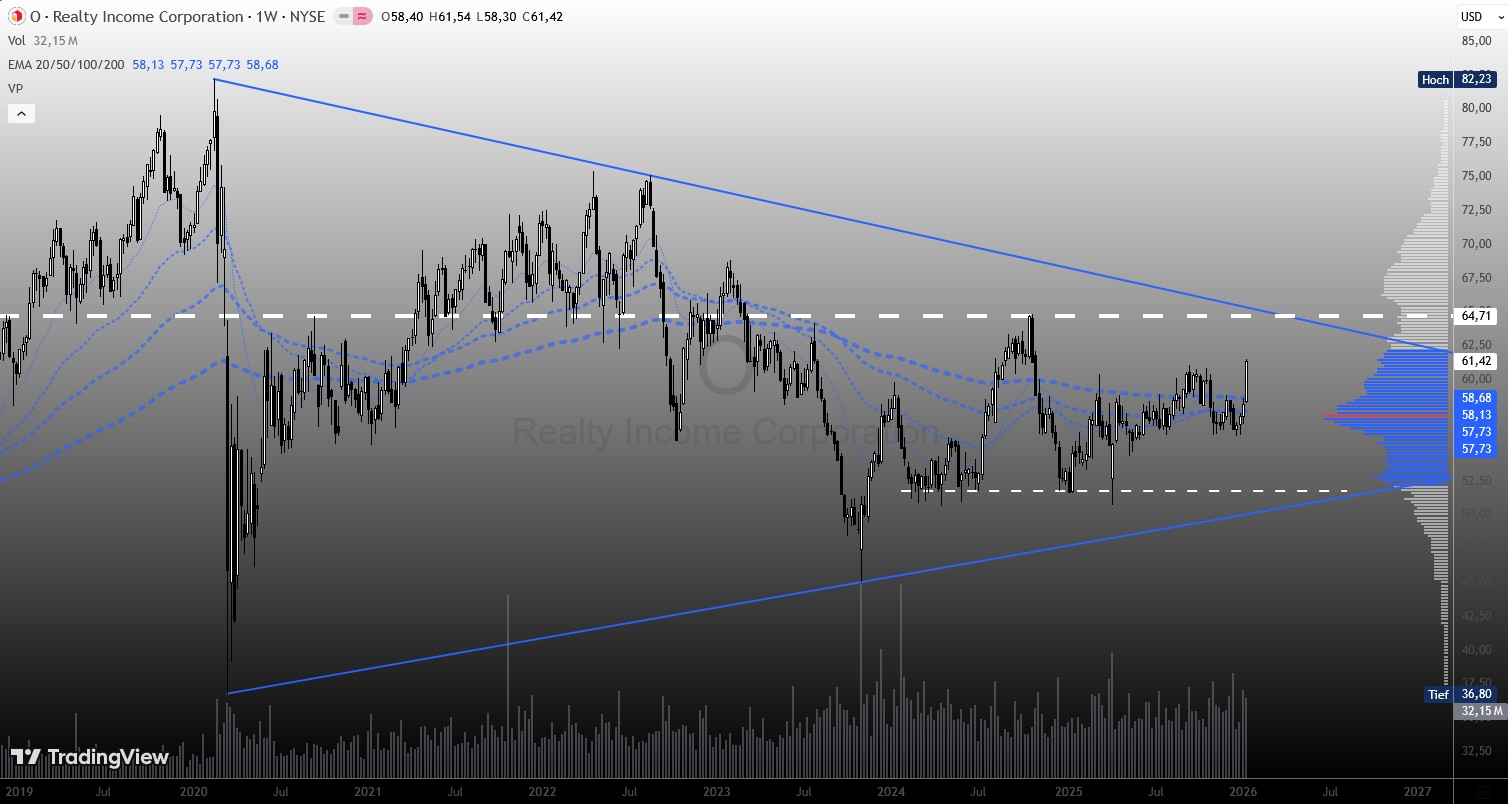Select the EMA 20/50/100/200 indicator label
Screen dimensions: 1508x804
66,64
